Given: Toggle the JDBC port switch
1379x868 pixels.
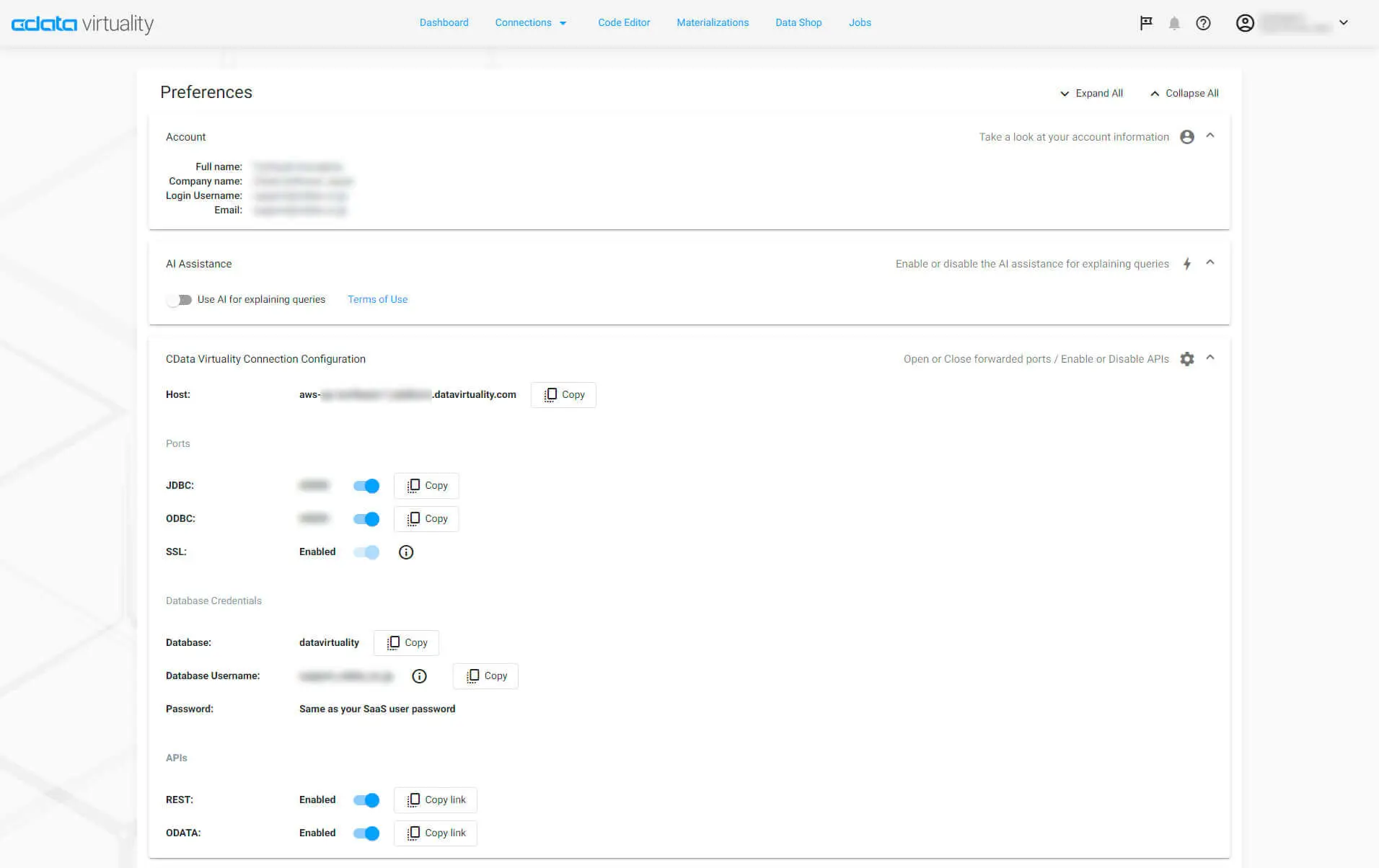Looking at the screenshot, I should pyautogui.click(x=366, y=486).
